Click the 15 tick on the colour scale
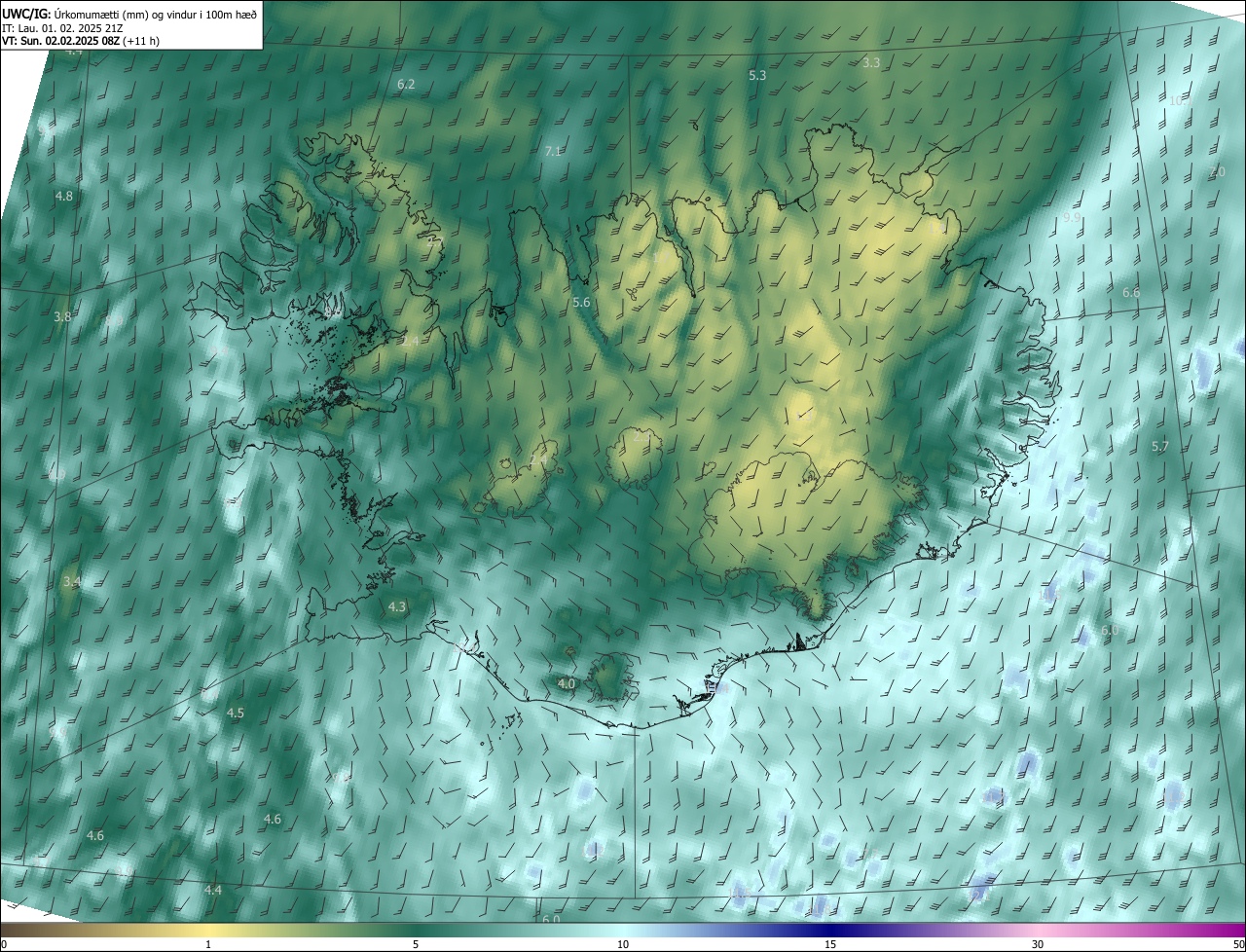Image resolution: width=1246 pixels, height=952 pixels. pyautogui.click(x=830, y=944)
